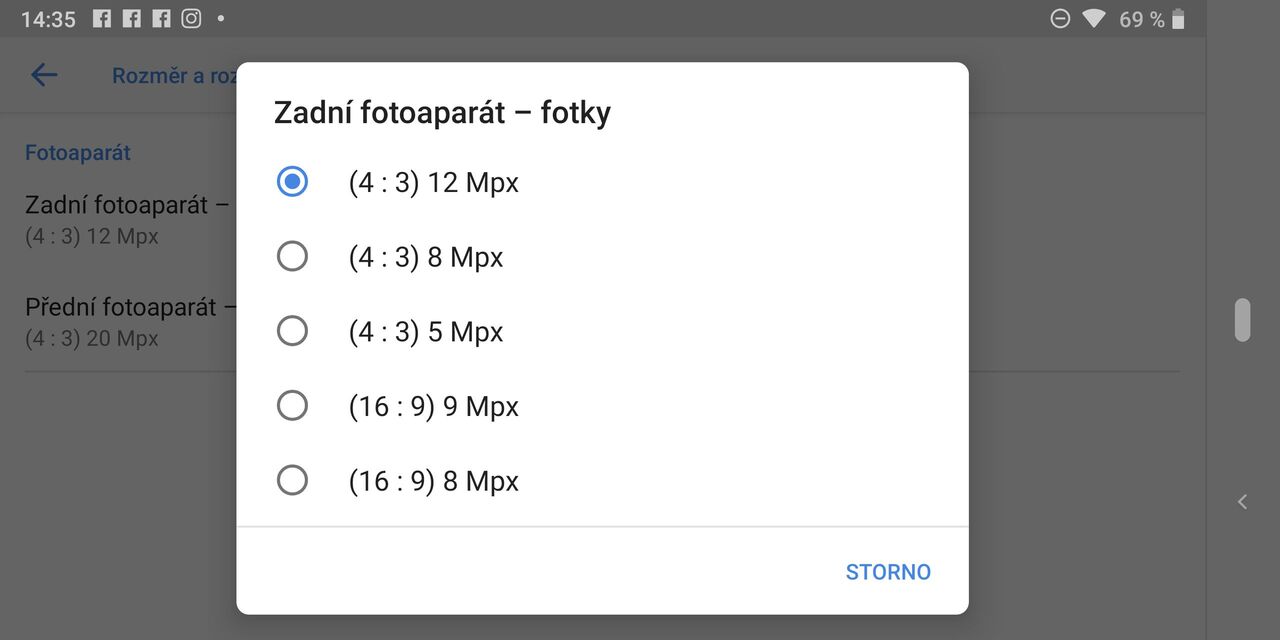Tap the battery indicator icon

click(x=1176, y=18)
